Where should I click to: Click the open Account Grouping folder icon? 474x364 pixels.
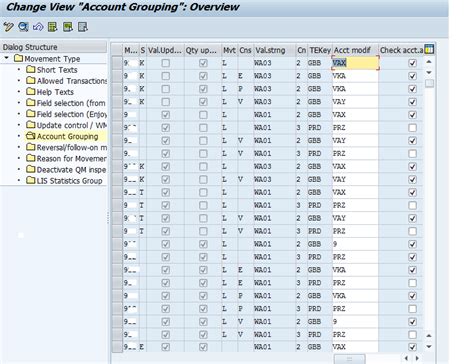(31, 136)
